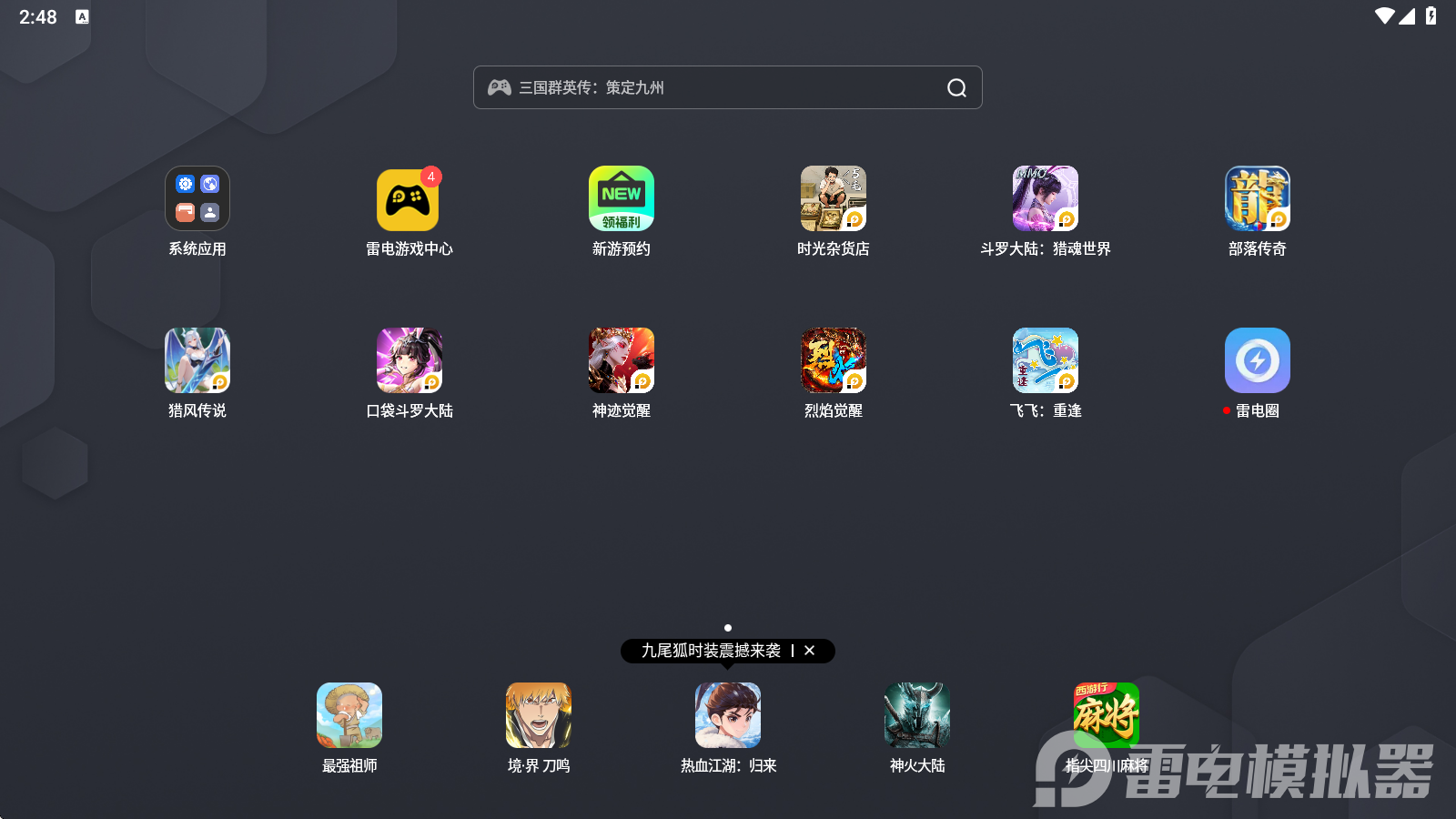
Task: Launch the 部落传奇 game
Action: (x=1258, y=198)
